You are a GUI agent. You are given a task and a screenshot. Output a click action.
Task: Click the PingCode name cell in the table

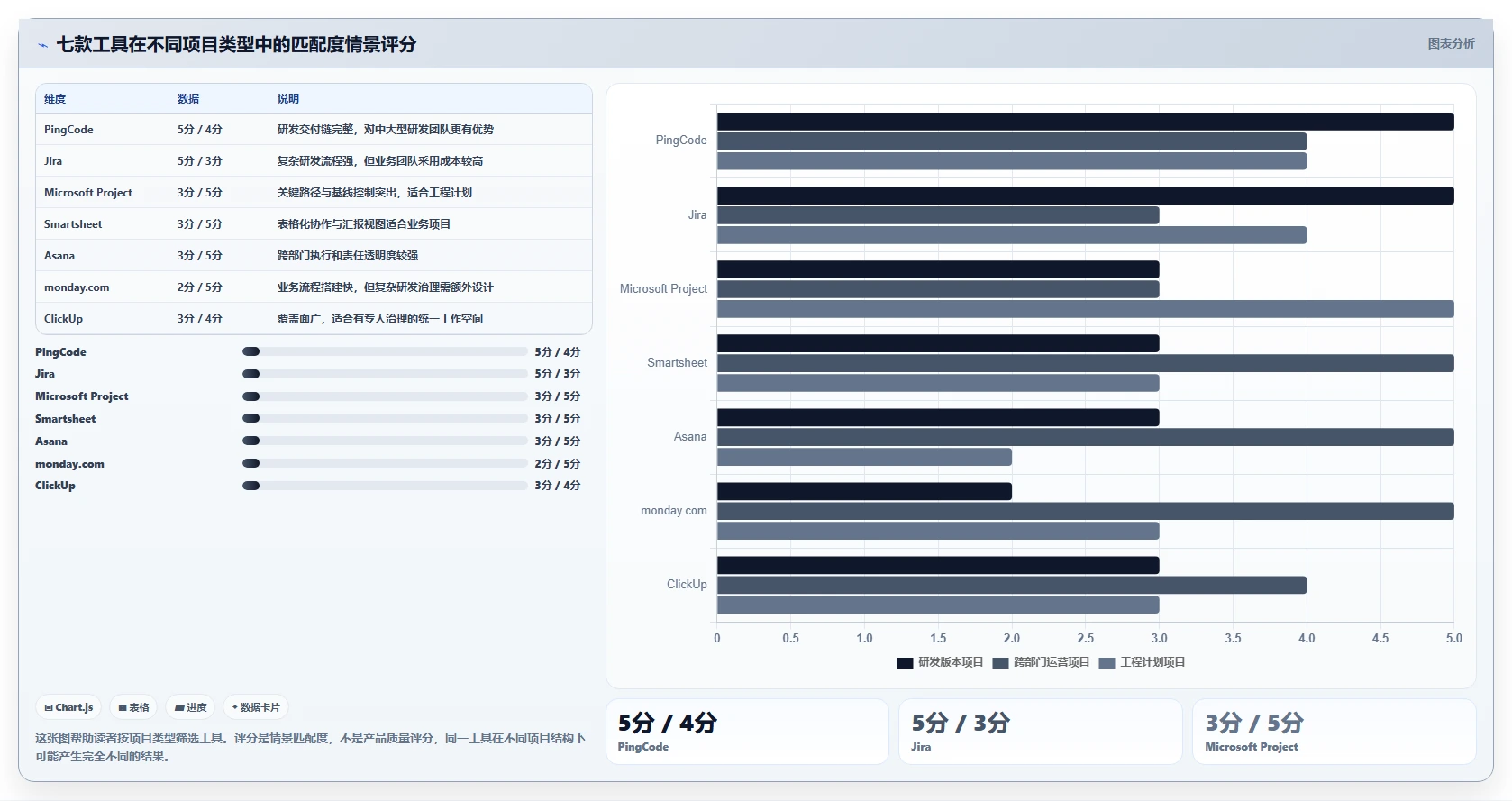(68, 130)
